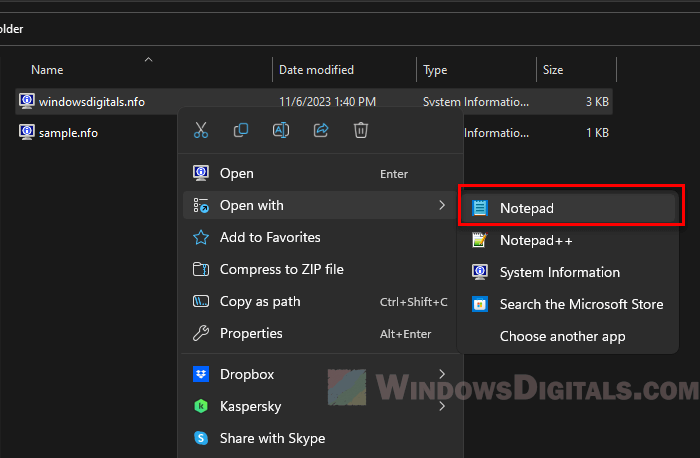Screen dimensions: 700x458
Task: Click the 3 KB size cell
Action: pyautogui.click(x=597, y=101)
